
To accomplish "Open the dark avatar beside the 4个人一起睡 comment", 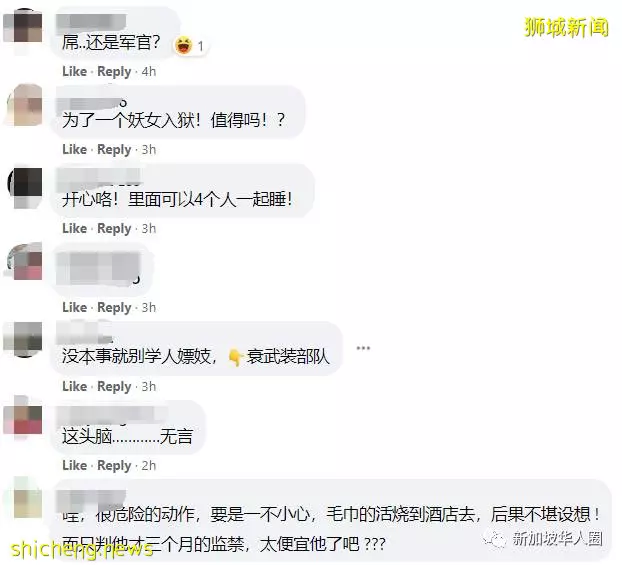I will (25, 185).
